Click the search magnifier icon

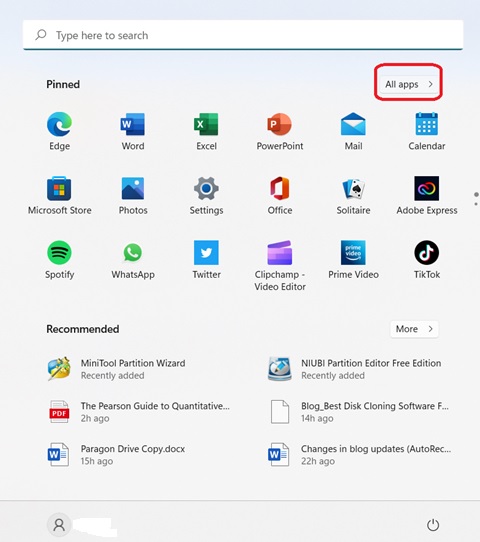coord(41,35)
